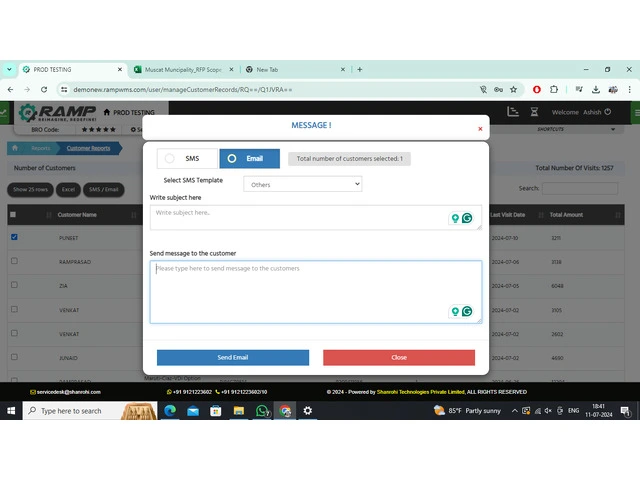
Task: Click the green lightbulb icon in message box
Action: (455, 311)
